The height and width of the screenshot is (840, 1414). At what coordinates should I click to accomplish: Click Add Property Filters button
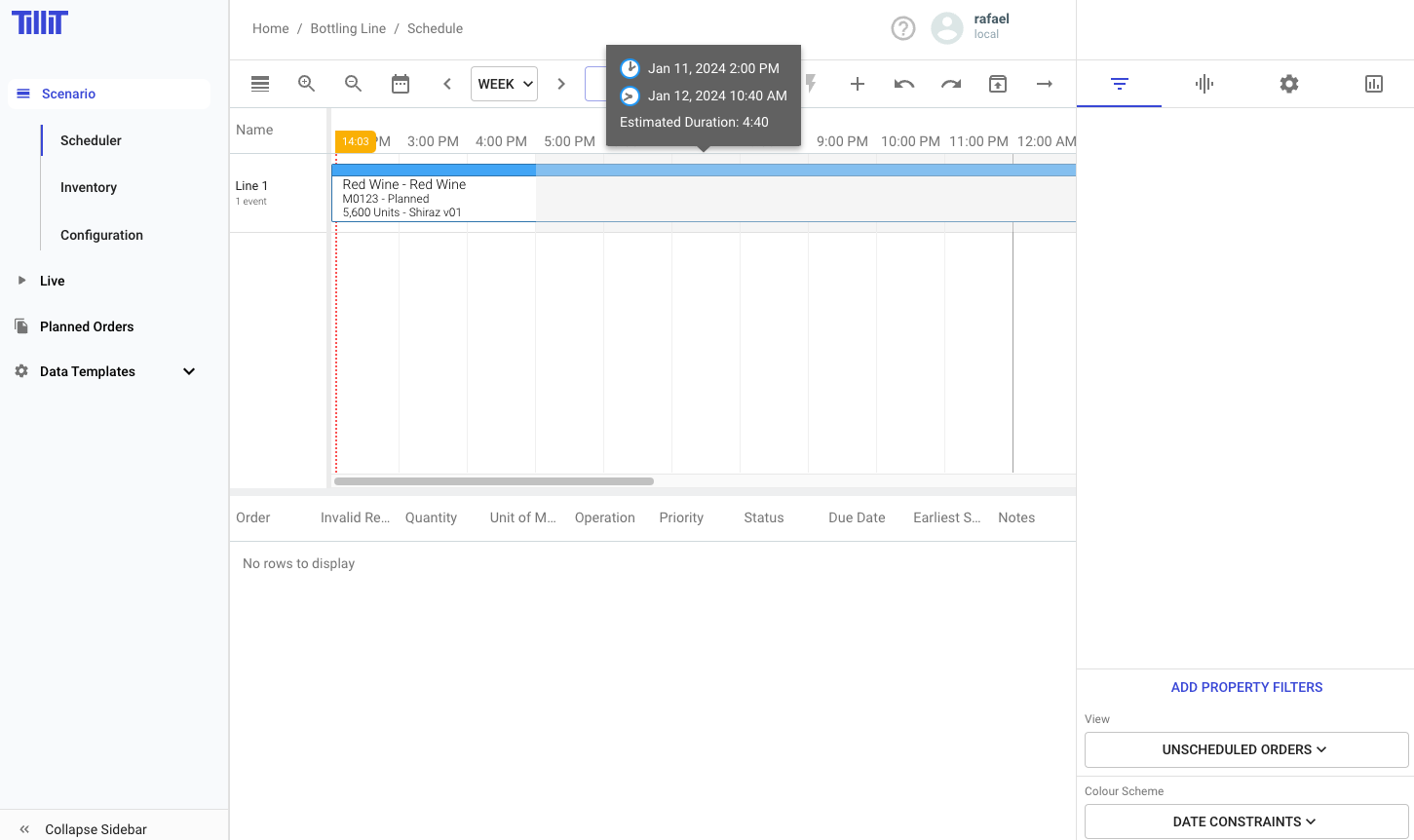point(1246,687)
